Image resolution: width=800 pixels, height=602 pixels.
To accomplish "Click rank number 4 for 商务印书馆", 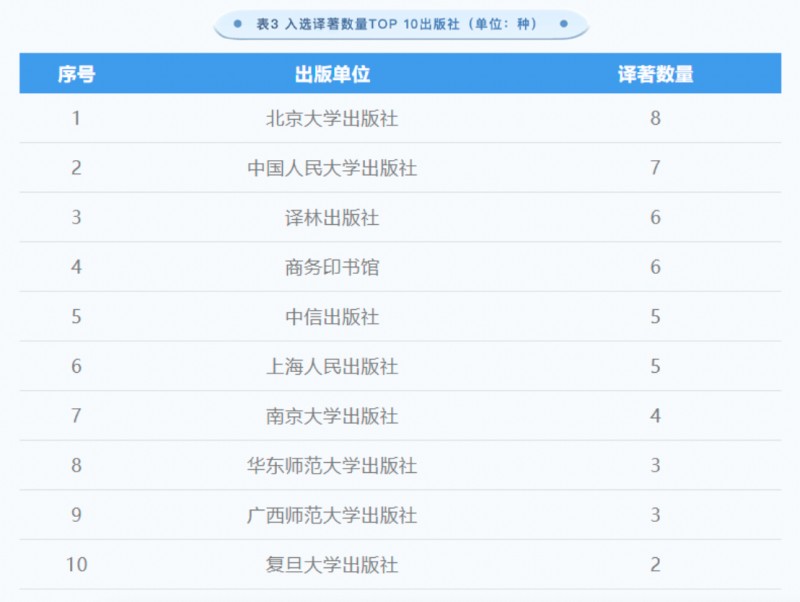I will coord(77,267).
